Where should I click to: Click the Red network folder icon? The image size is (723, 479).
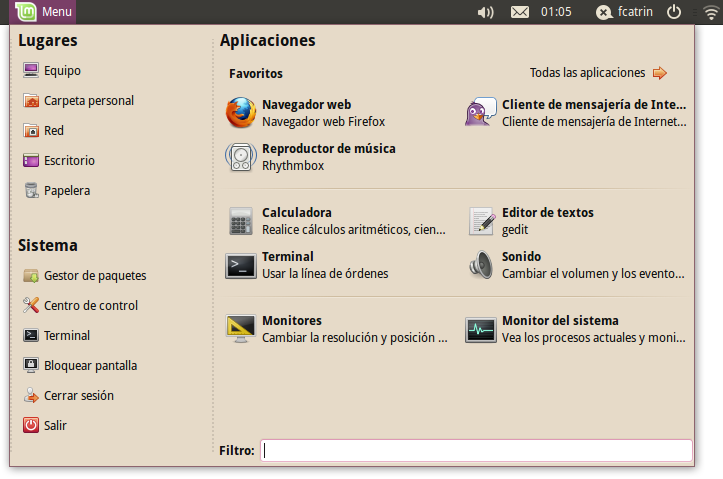(x=31, y=130)
